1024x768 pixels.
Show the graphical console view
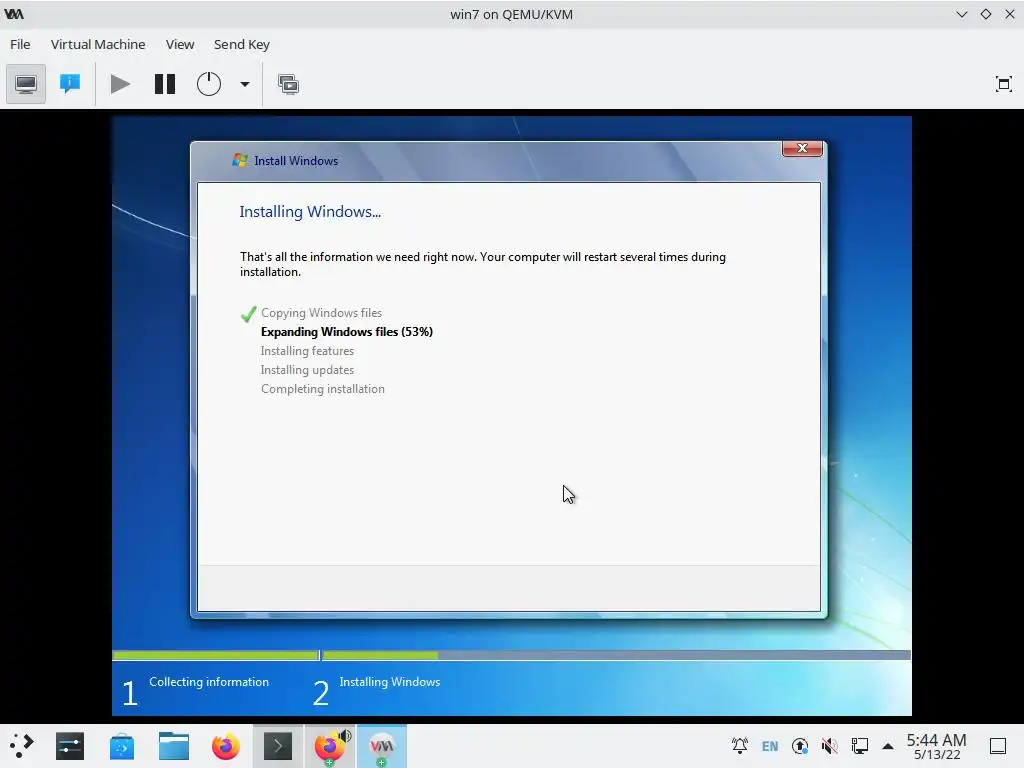(26, 84)
